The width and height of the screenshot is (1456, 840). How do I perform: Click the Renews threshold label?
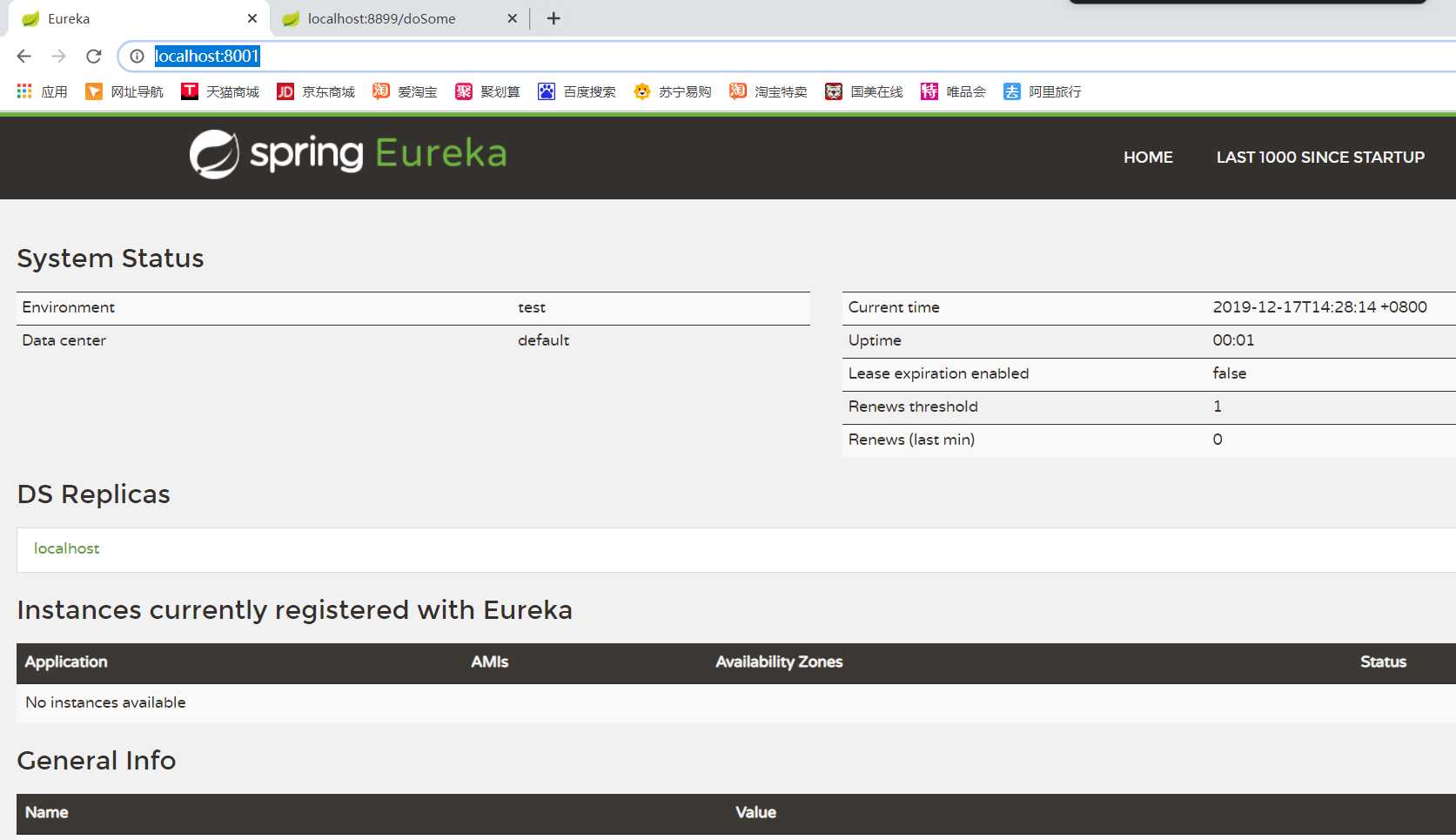click(x=913, y=407)
